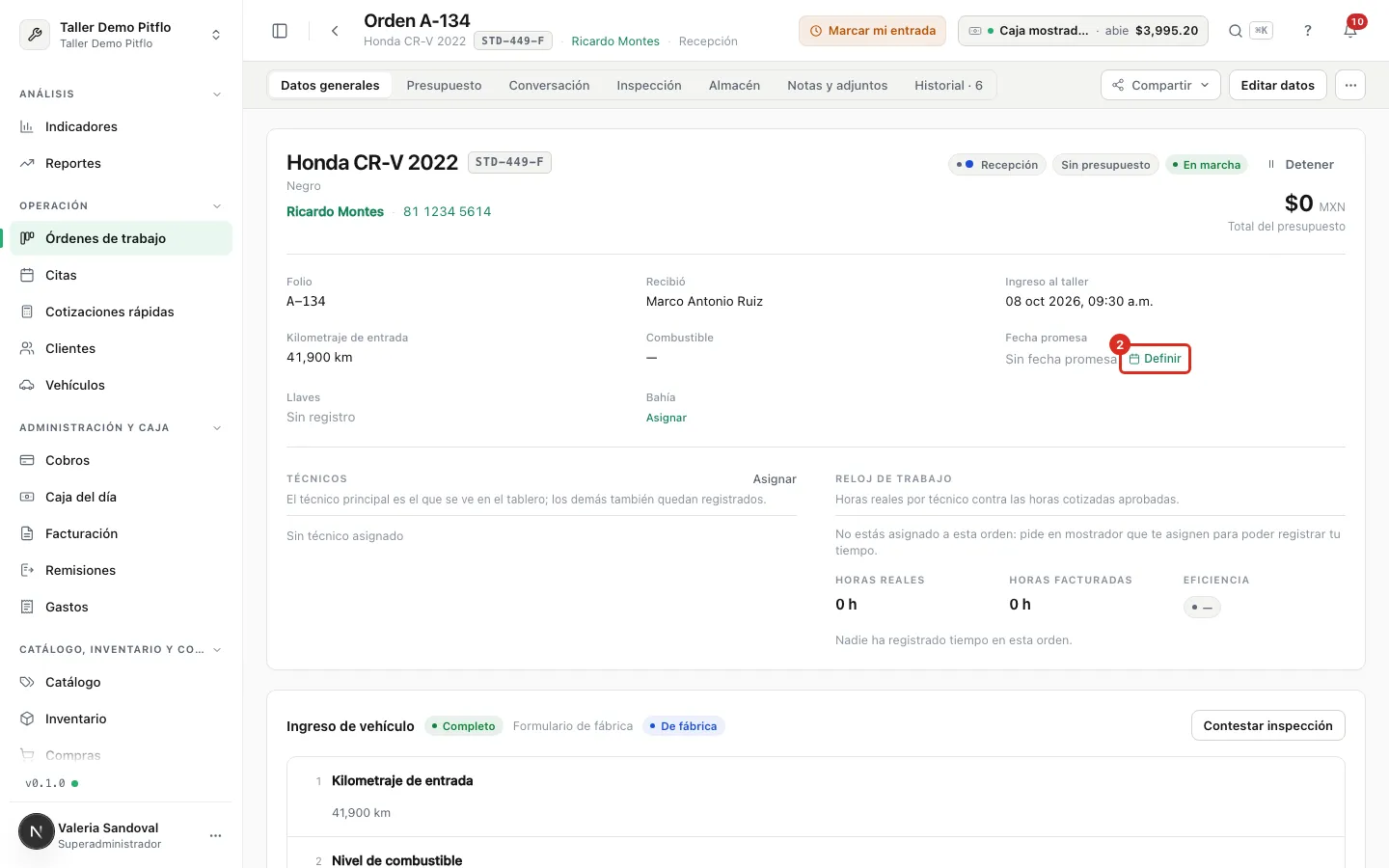Click the Reportes trend icon
1389x868 pixels.
27,163
